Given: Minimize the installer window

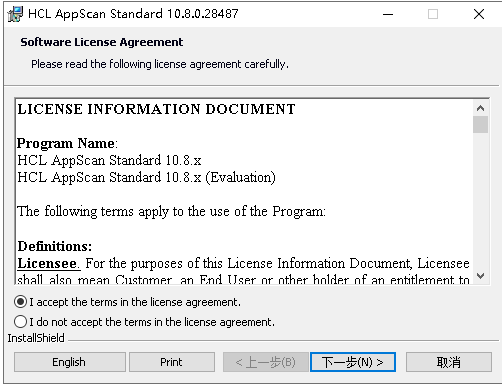Looking at the screenshot, I should (x=388, y=14).
